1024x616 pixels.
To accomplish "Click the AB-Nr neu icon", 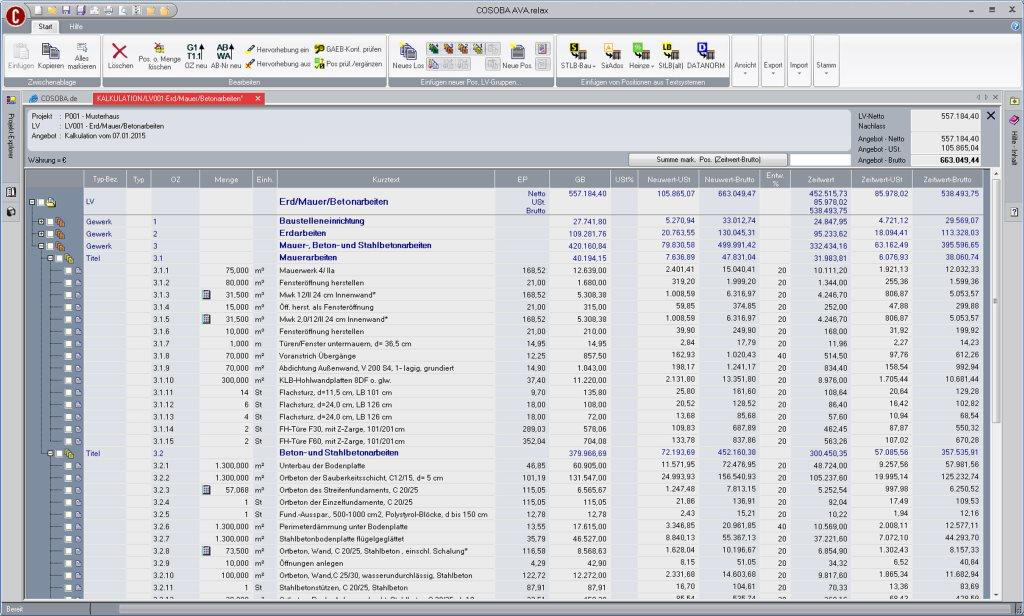I will click(226, 52).
